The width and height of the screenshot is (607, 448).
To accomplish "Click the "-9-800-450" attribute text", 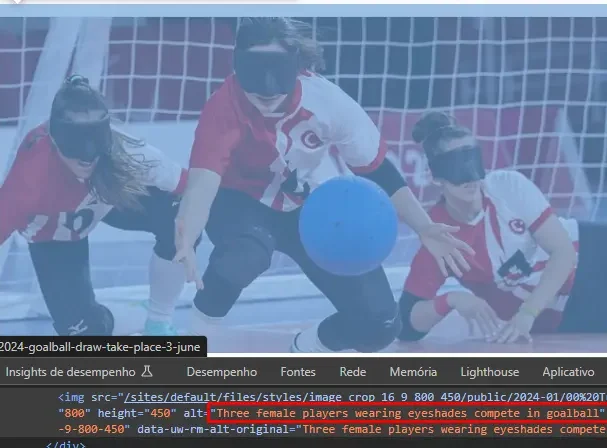I will coord(95,429).
